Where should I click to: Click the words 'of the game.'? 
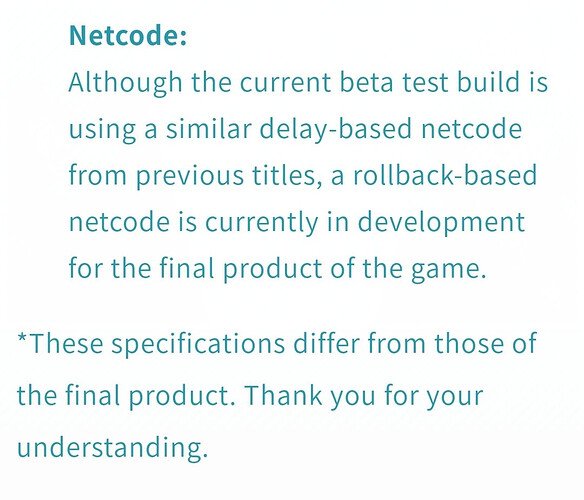(x=408, y=269)
